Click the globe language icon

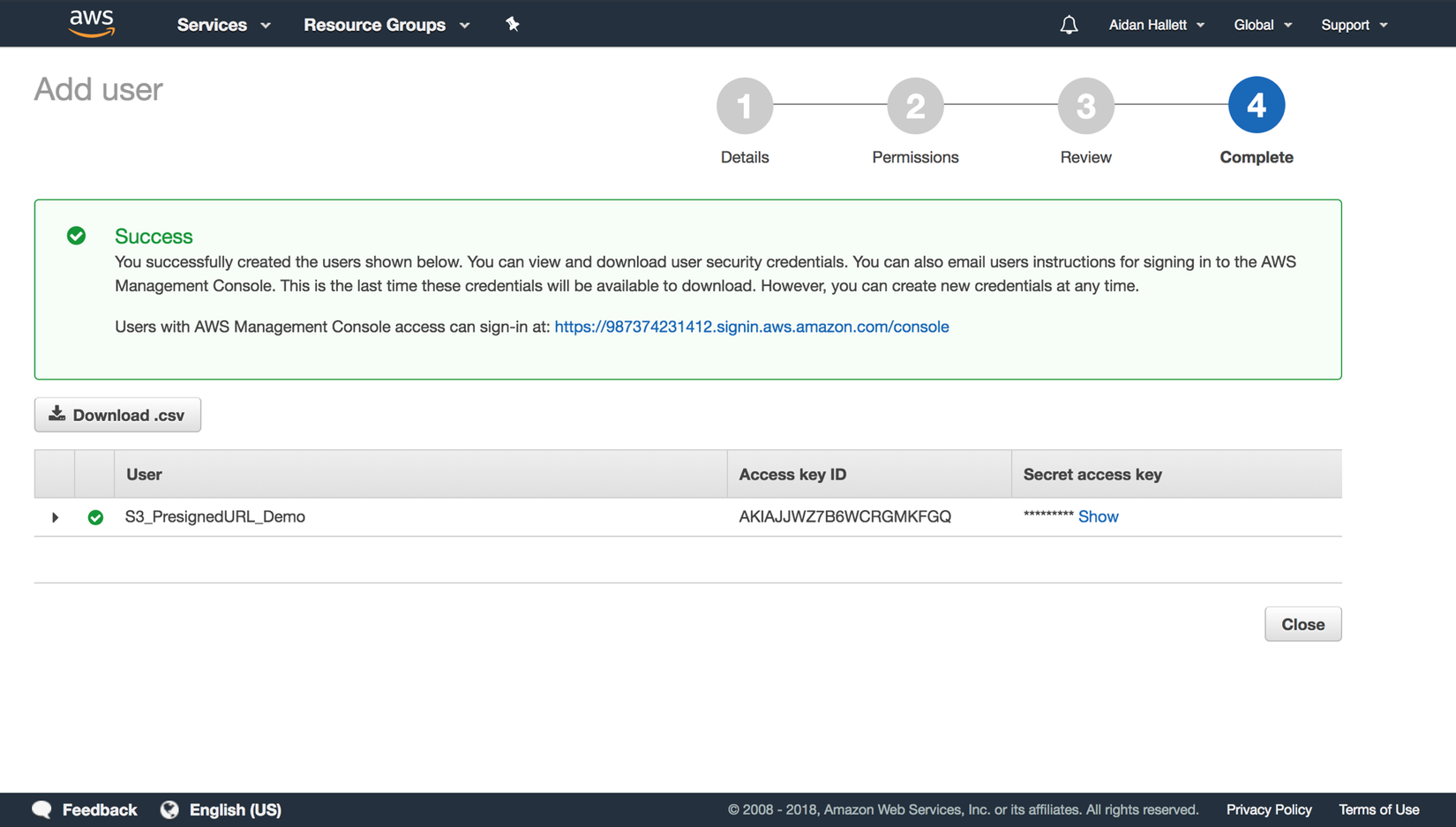pyautogui.click(x=169, y=809)
